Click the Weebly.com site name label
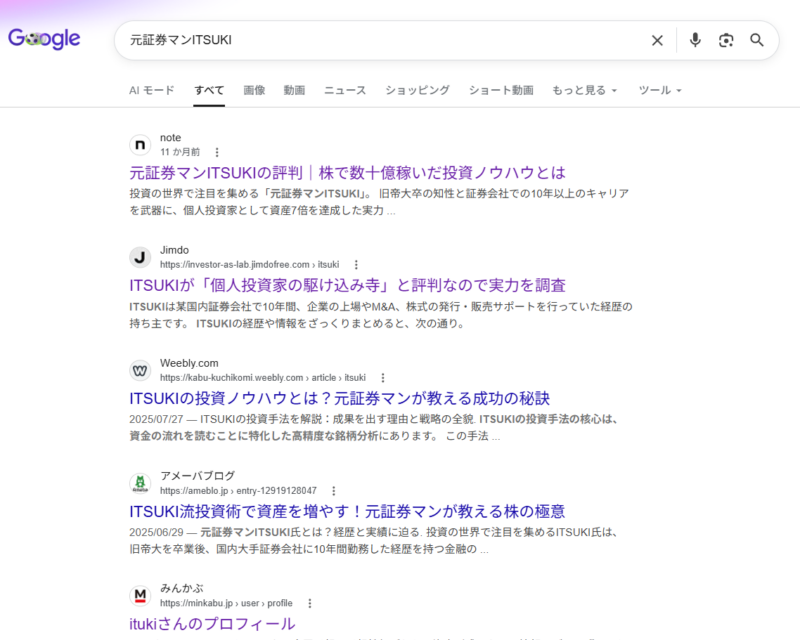 click(x=189, y=363)
